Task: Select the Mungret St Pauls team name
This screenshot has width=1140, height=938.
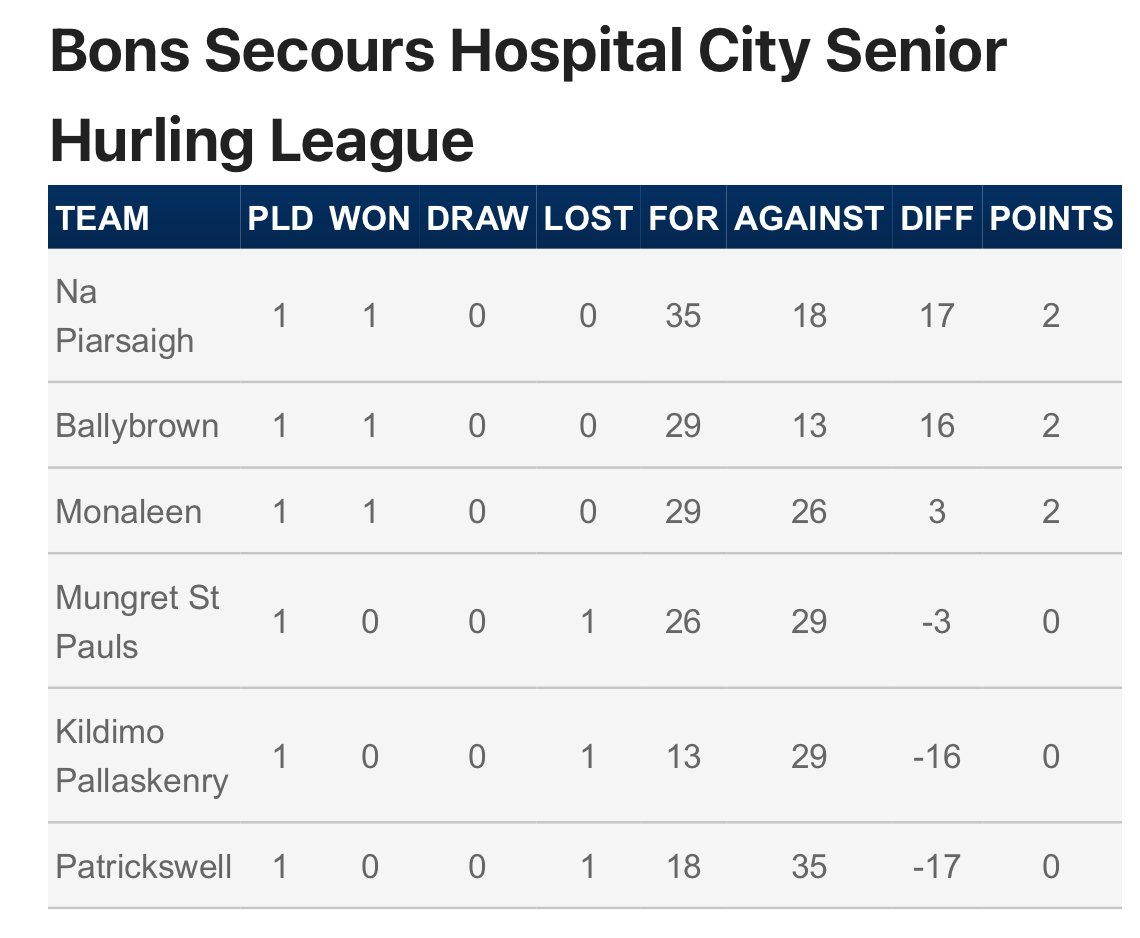Action: [x=137, y=622]
